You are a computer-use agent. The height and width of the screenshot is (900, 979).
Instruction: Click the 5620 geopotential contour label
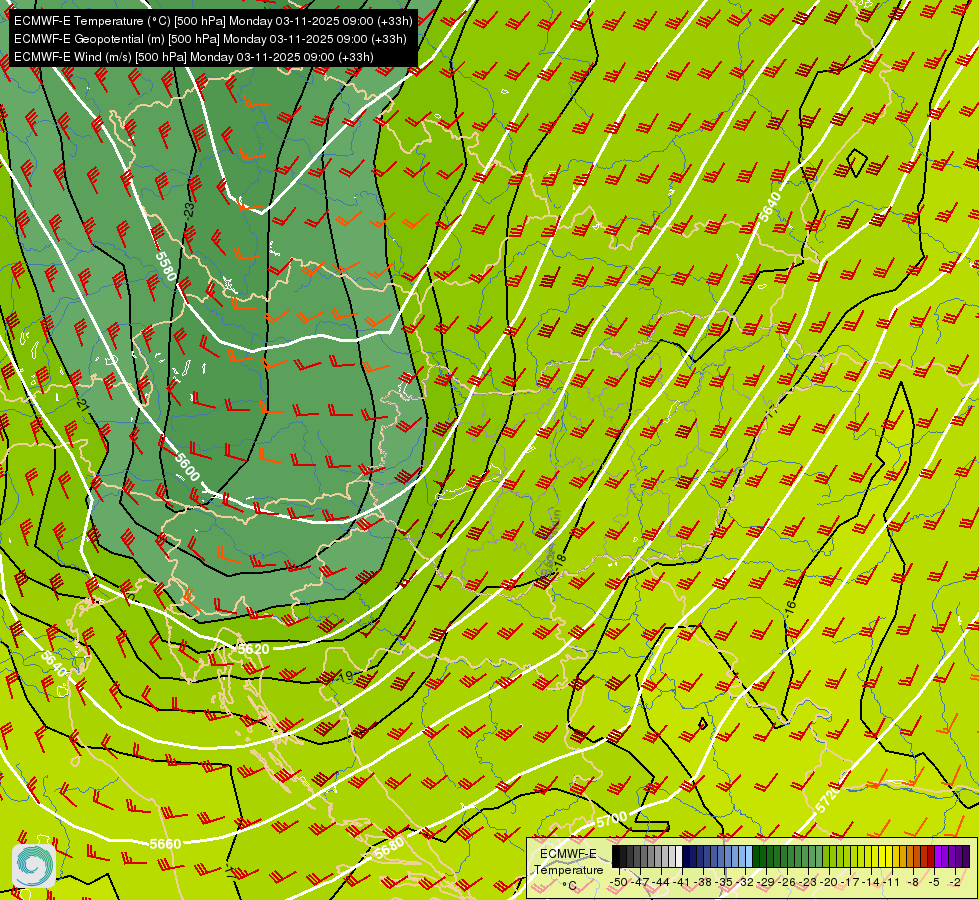click(x=253, y=650)
